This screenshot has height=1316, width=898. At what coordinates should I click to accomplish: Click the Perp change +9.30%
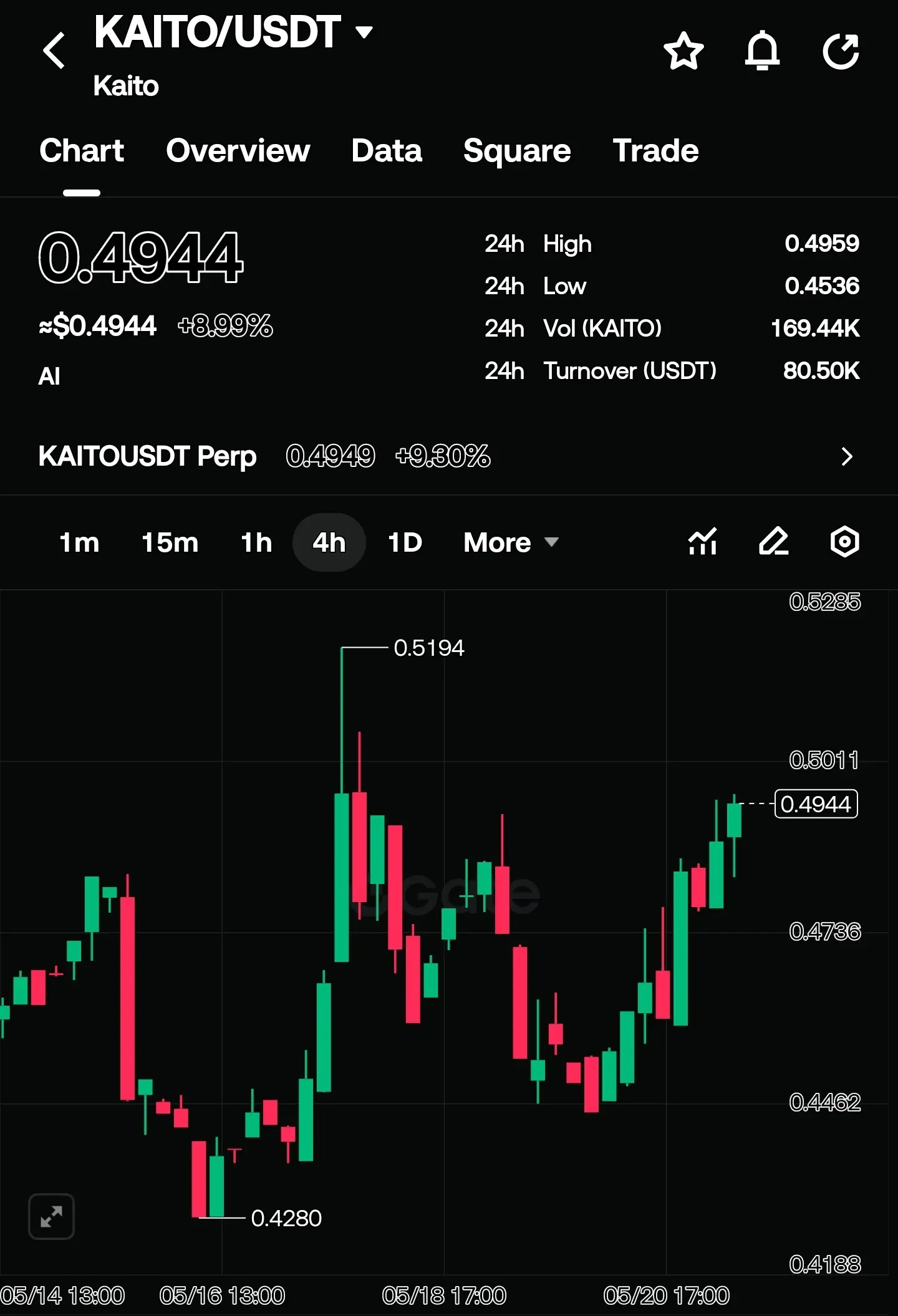(443, 456)
